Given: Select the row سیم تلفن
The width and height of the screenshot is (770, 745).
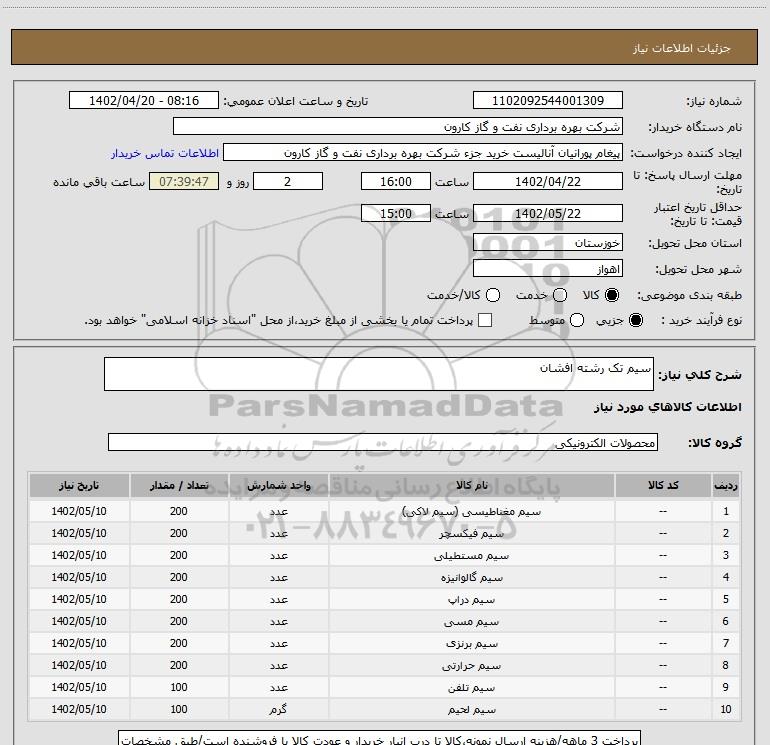Looking at the screenshot, I should 385,687.
